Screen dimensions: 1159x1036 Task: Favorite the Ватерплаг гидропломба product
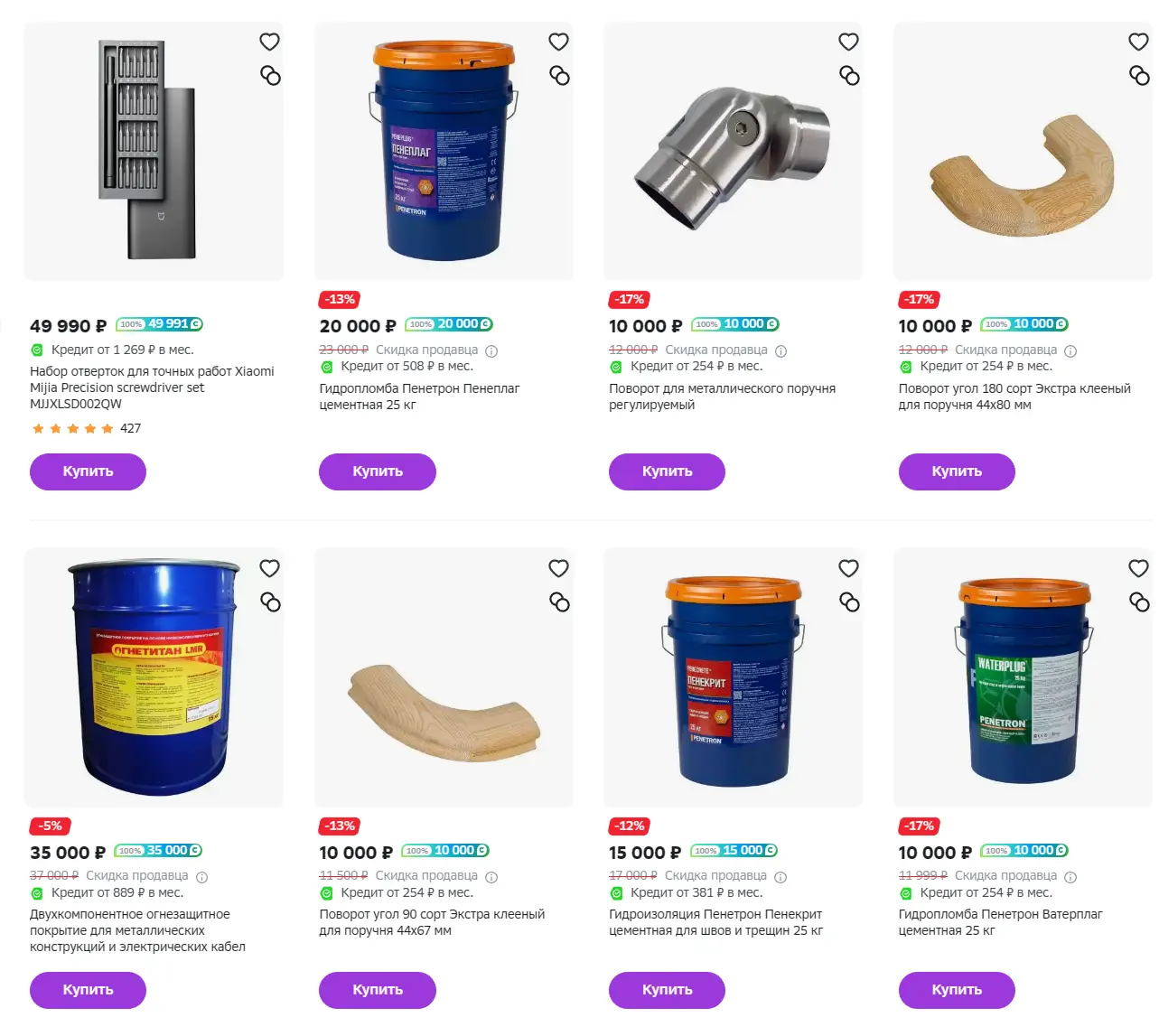coord(1138,568)
